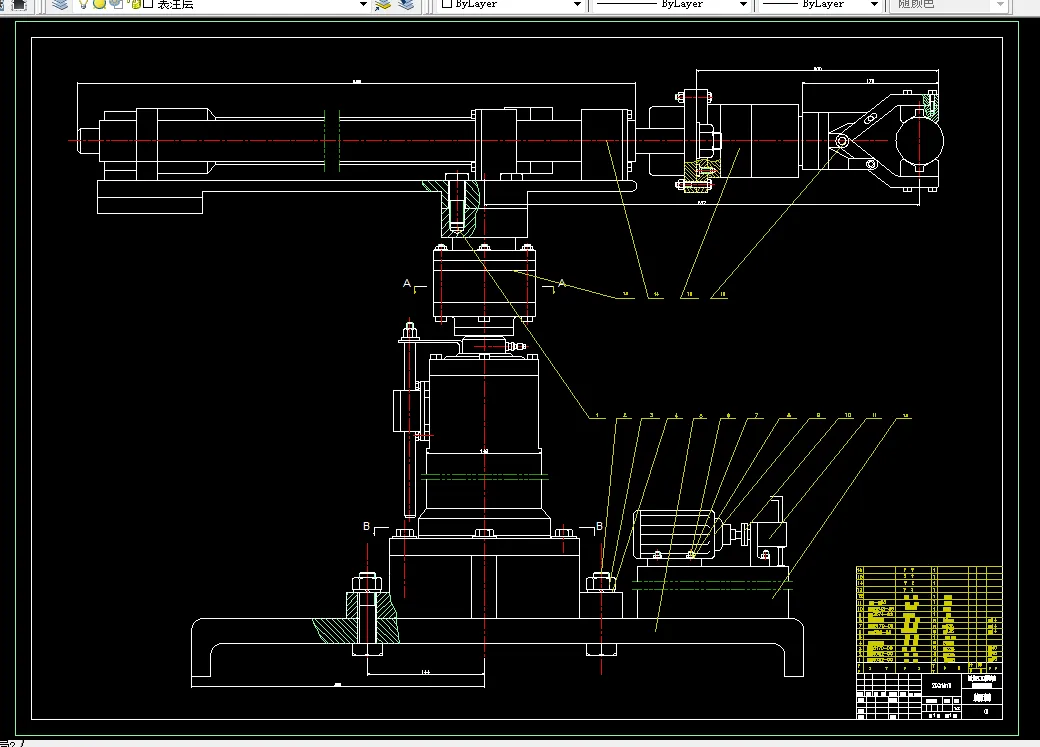The width and height of the screenshot is (1040, 747).
Task: Click the layer color square beside 表注层
Action: [148, 5]
